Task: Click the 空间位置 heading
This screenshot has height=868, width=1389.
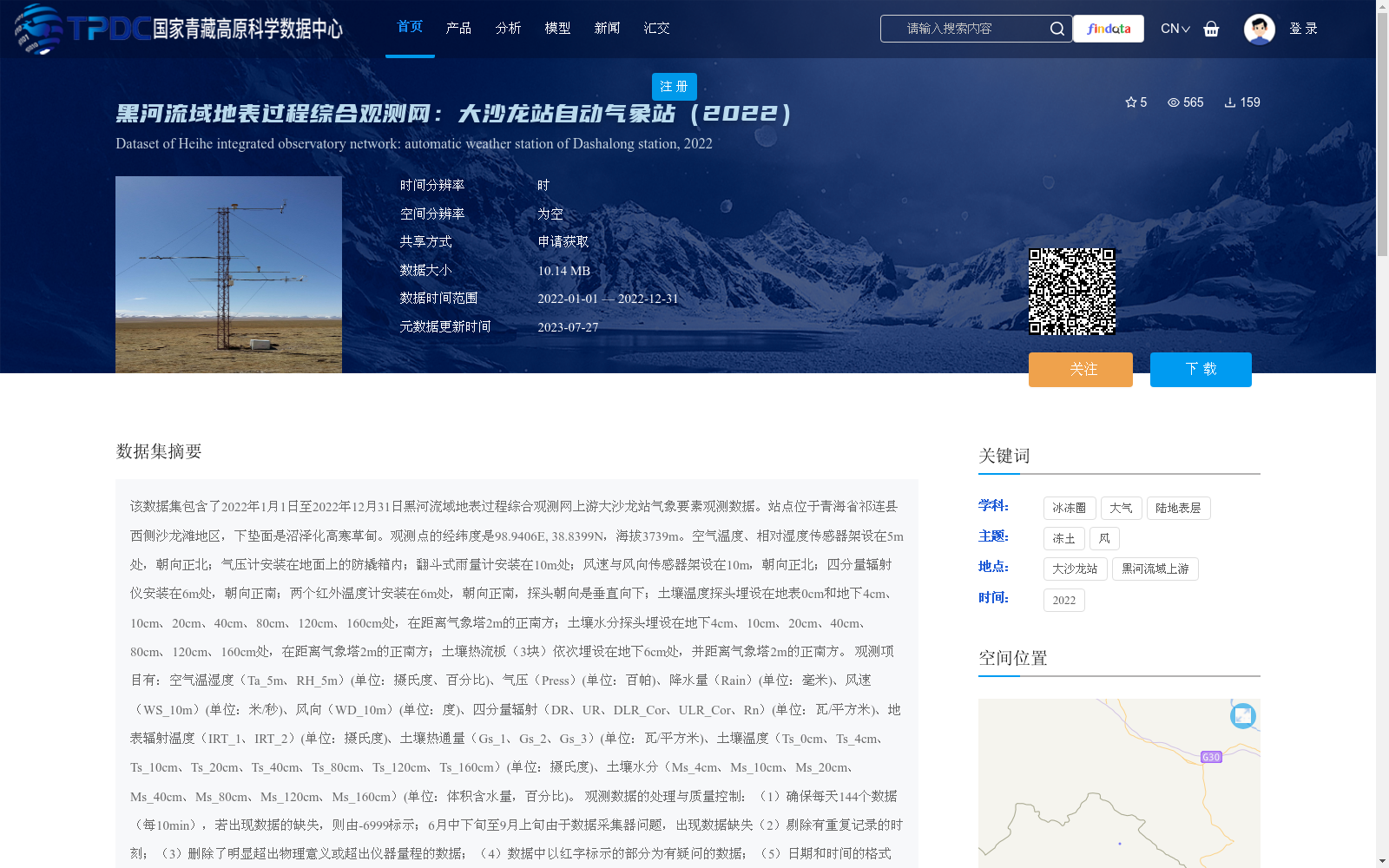Action: coord(1013,658)
